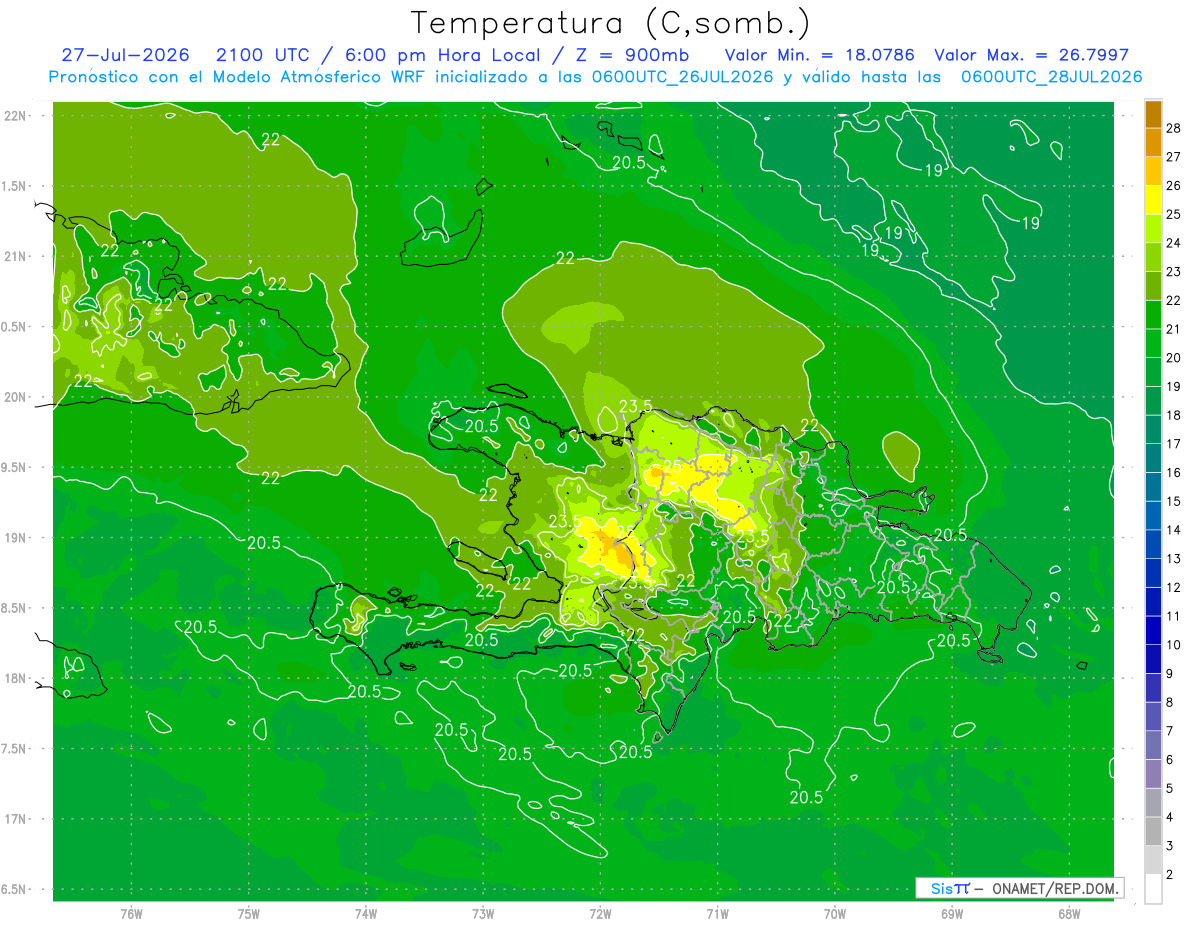
Task: Click the legend scale label '2'
Action: 1171,875
